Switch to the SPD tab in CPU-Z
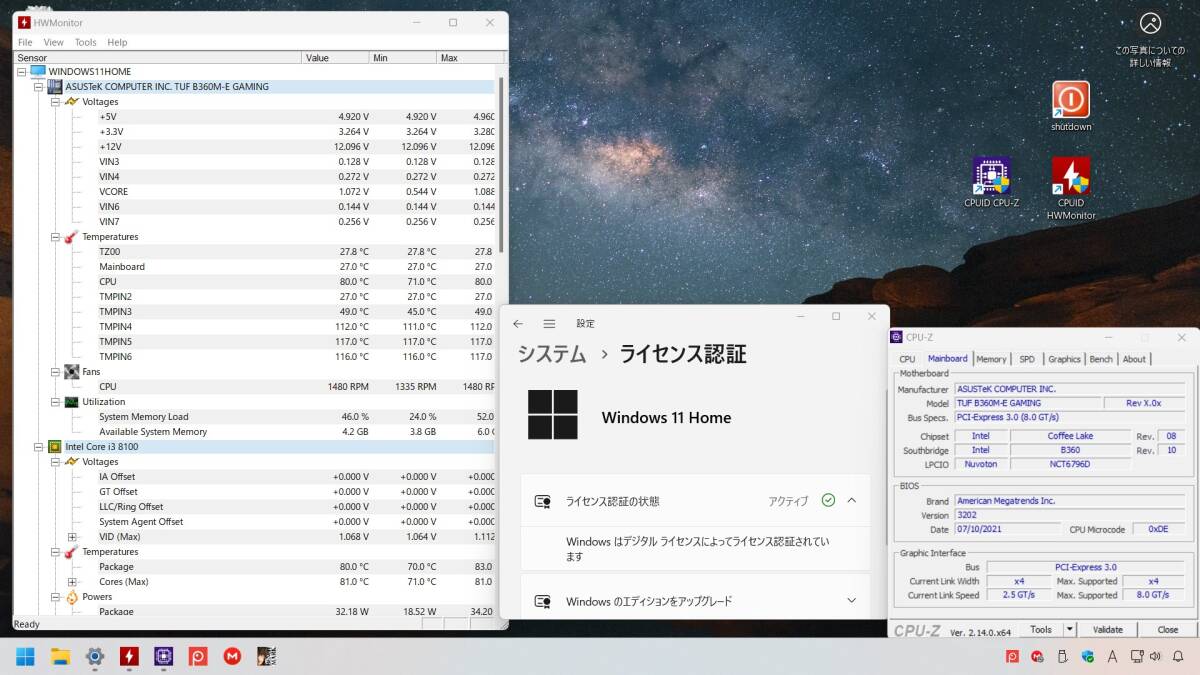This screenshot has width=1200, height=675. [1027, 359]
